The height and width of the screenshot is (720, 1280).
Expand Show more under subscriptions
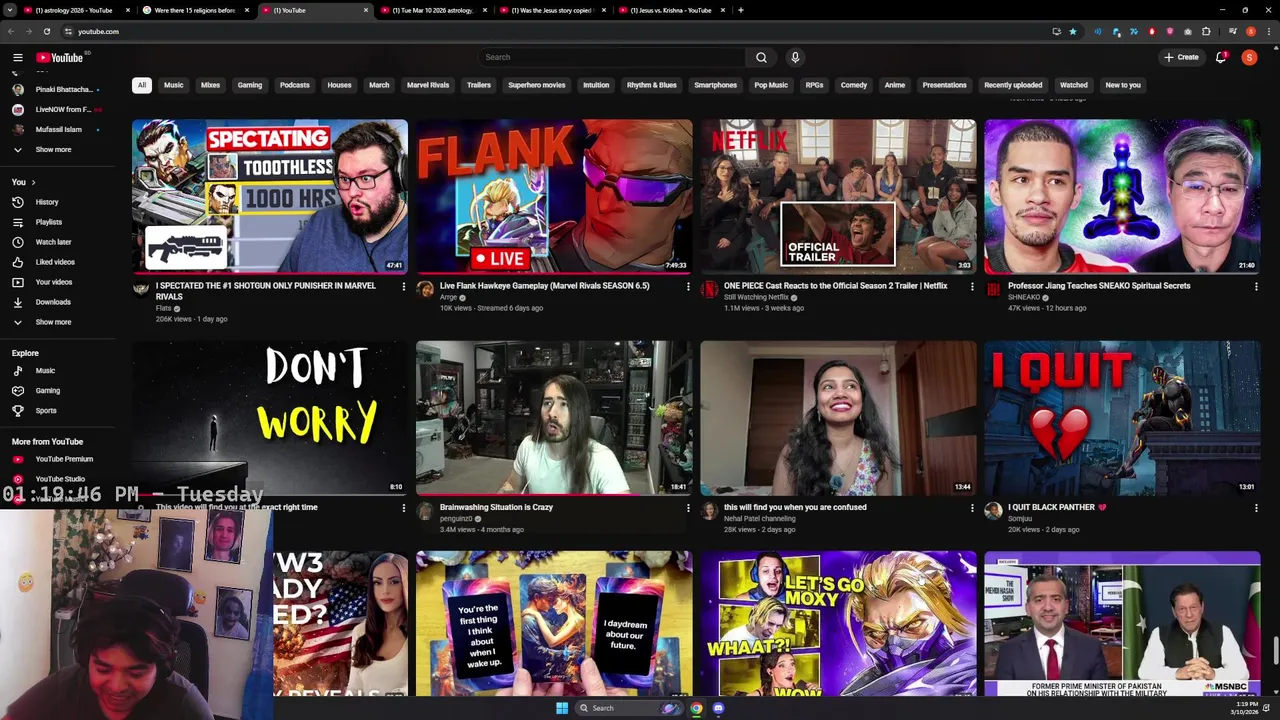pos(53,150)
